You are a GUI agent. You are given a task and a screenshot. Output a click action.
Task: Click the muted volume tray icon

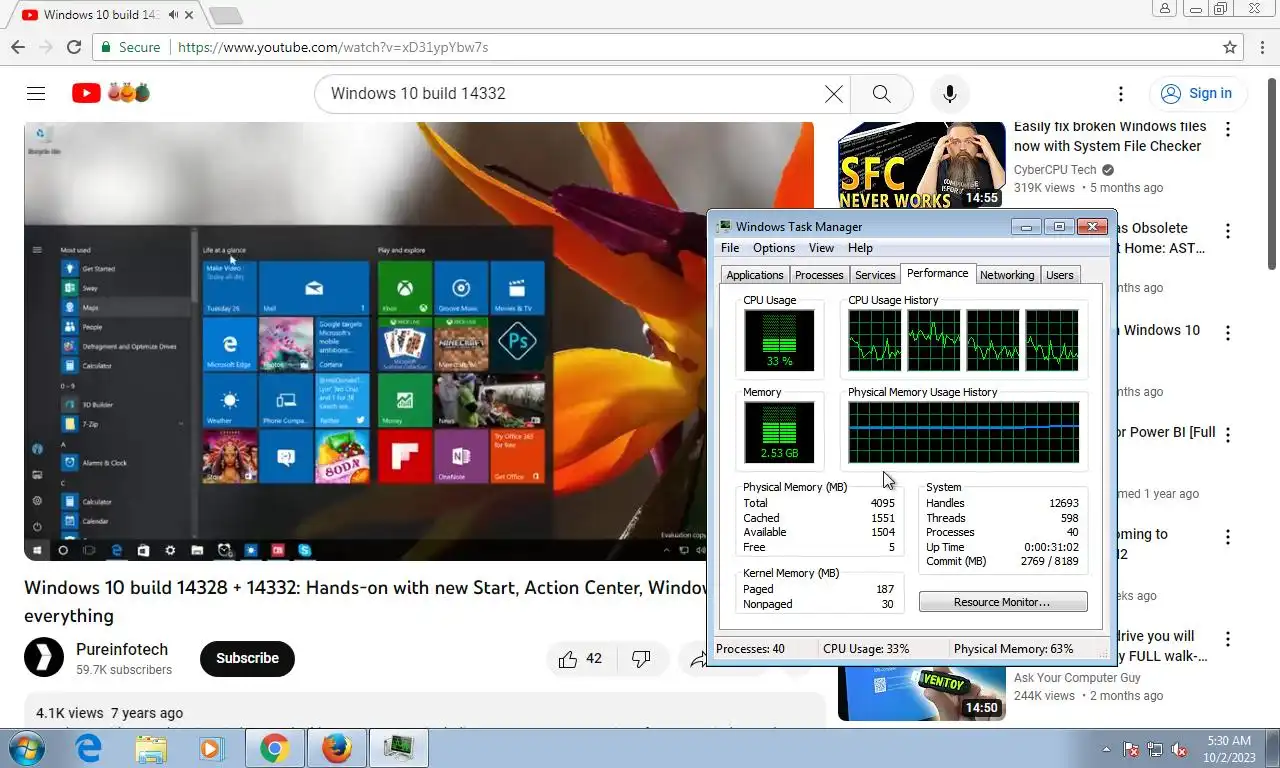(x=1179, y=749)
